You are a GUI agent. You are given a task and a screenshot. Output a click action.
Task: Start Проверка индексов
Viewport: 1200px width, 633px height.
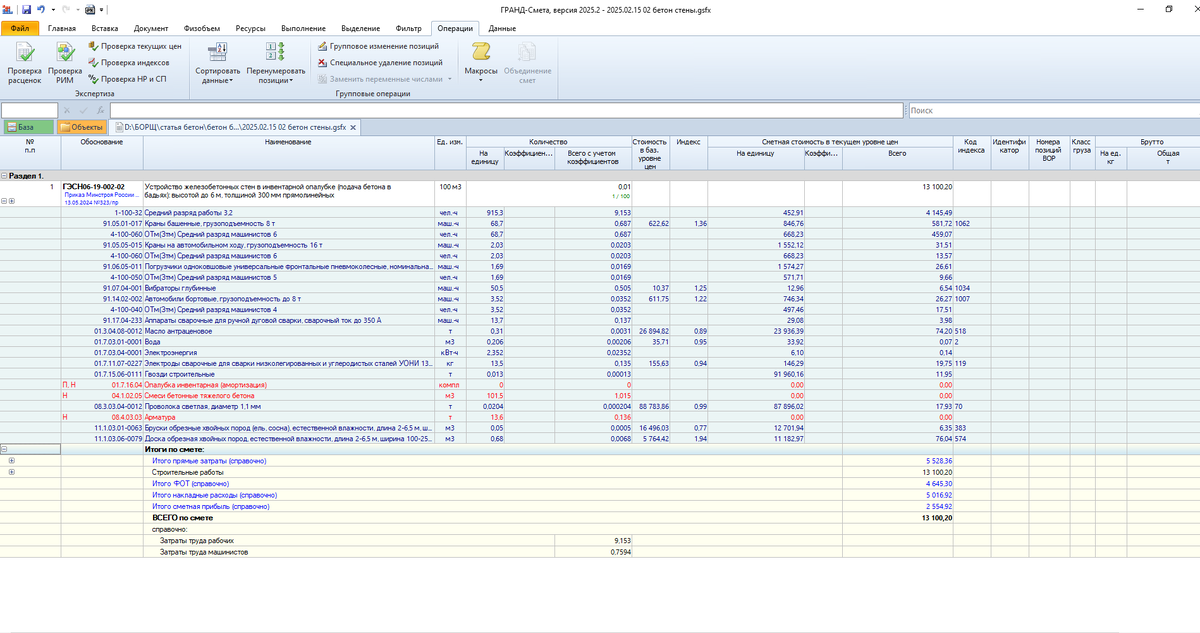click(129, 62)
